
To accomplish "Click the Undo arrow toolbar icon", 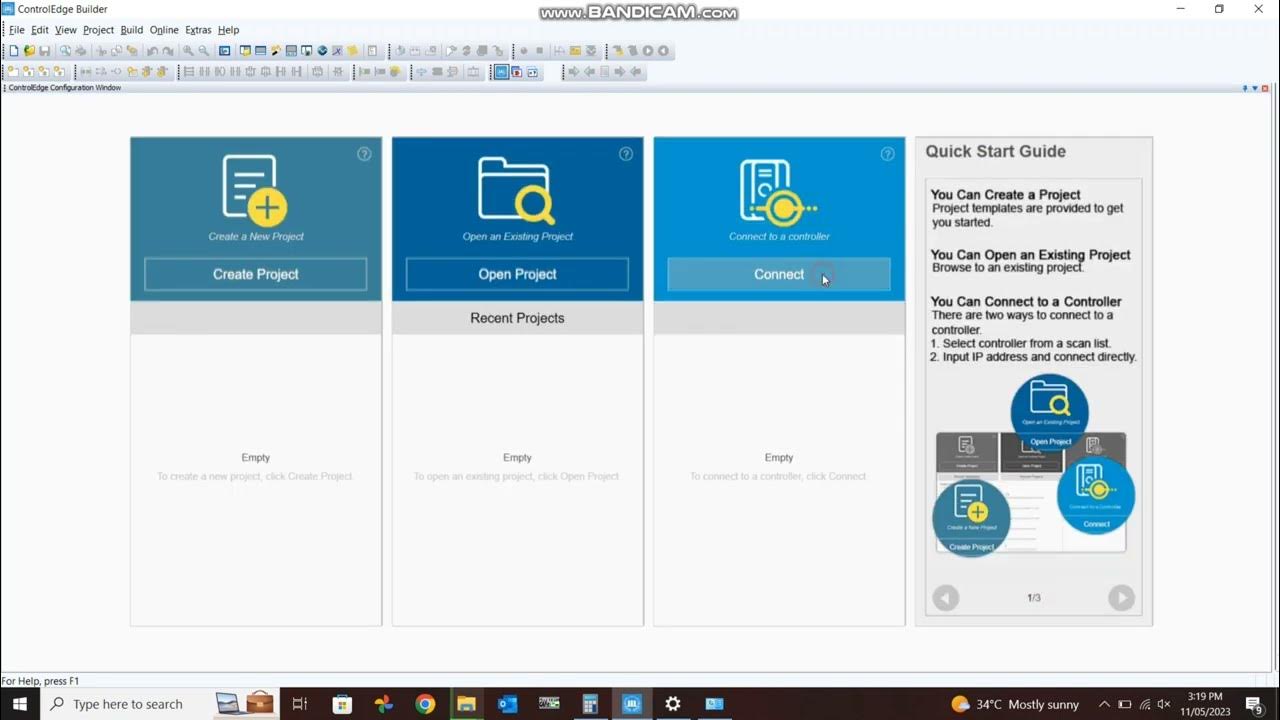I will [x=153, y=51].
